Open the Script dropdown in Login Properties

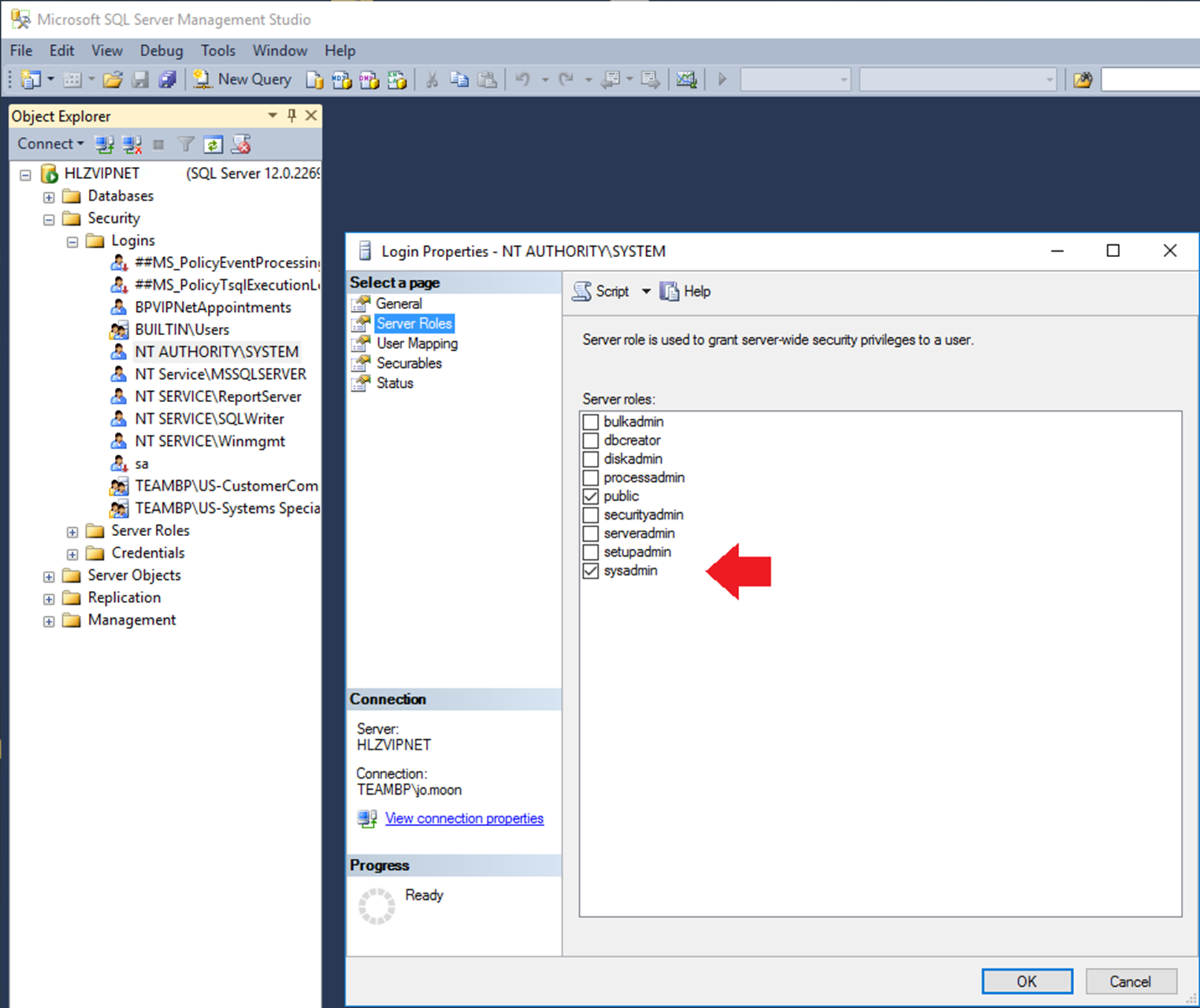pos(647,291)
